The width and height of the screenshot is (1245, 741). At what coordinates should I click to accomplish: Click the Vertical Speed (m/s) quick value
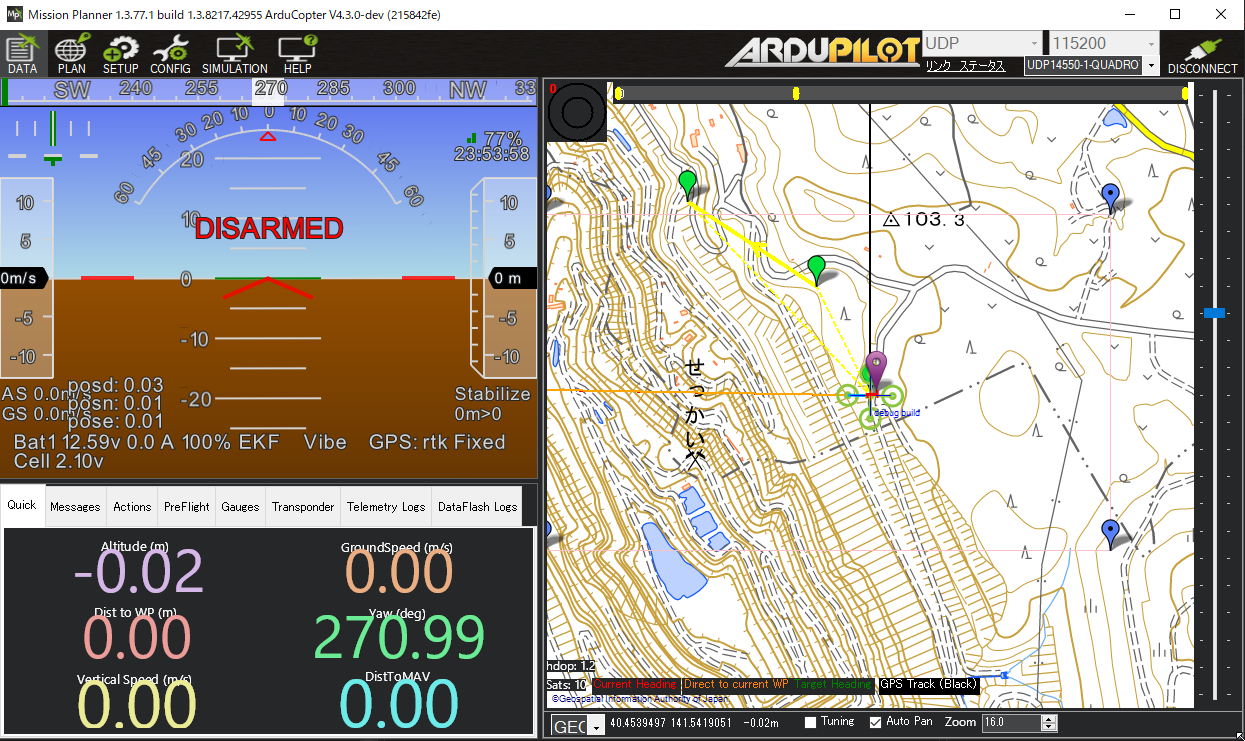click(x=137, y=703)
